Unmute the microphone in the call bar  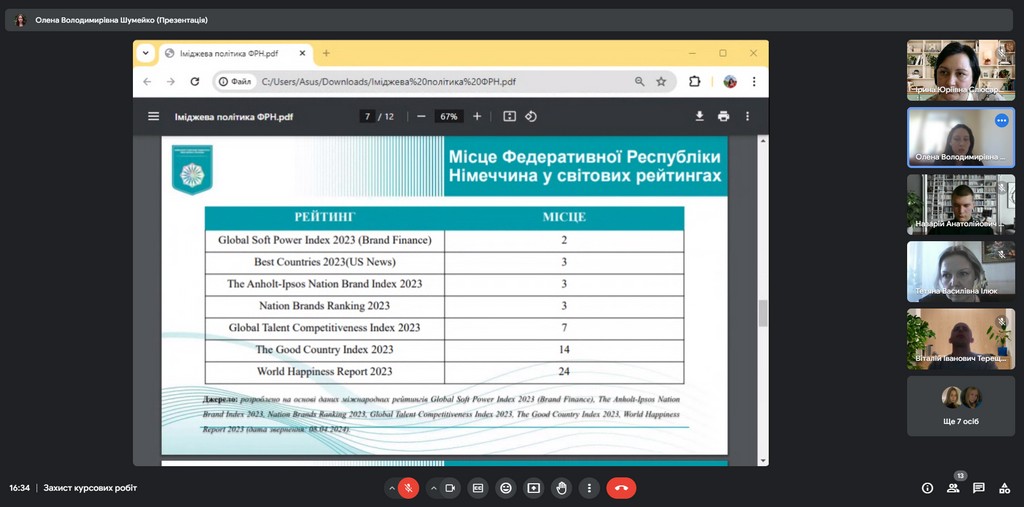point(408,488)
